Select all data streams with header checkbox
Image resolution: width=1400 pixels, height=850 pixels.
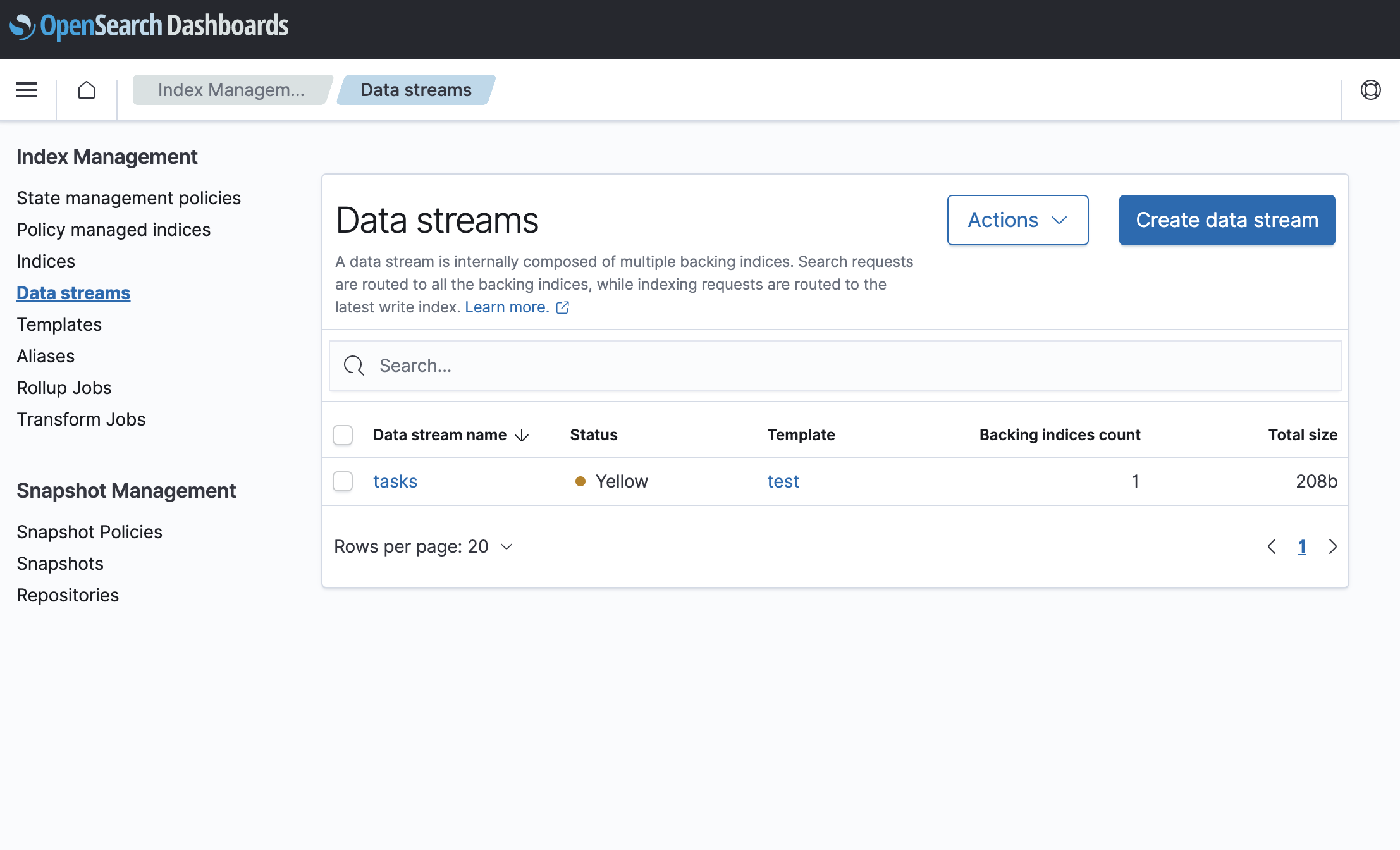342,434
